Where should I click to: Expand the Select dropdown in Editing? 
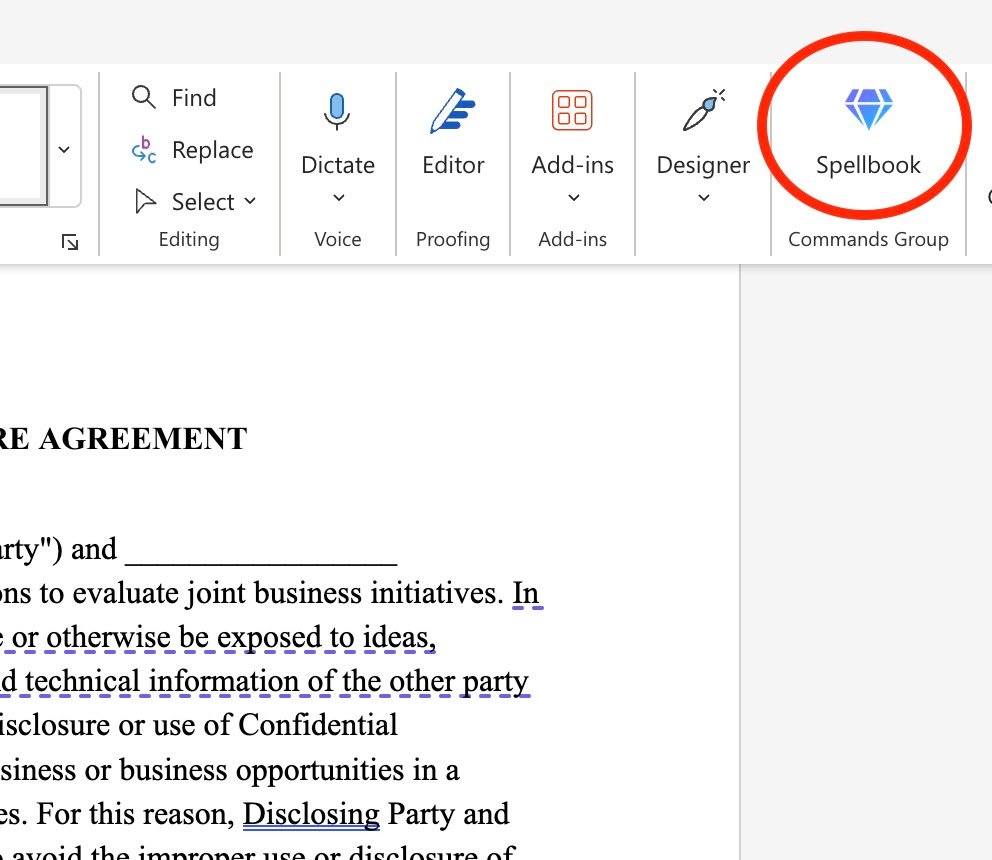[x=195, y=202]
